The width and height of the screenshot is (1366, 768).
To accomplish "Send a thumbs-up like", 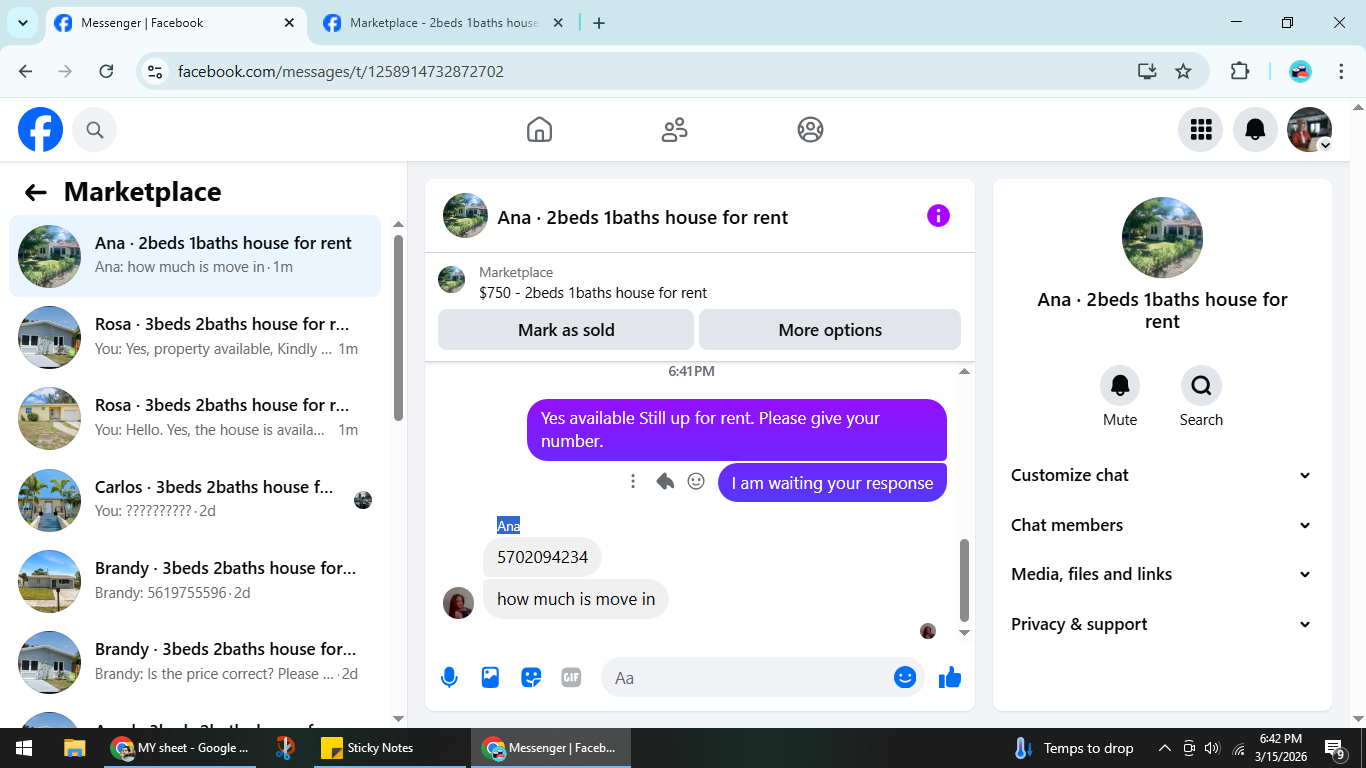I will click(x=950, y=678).
